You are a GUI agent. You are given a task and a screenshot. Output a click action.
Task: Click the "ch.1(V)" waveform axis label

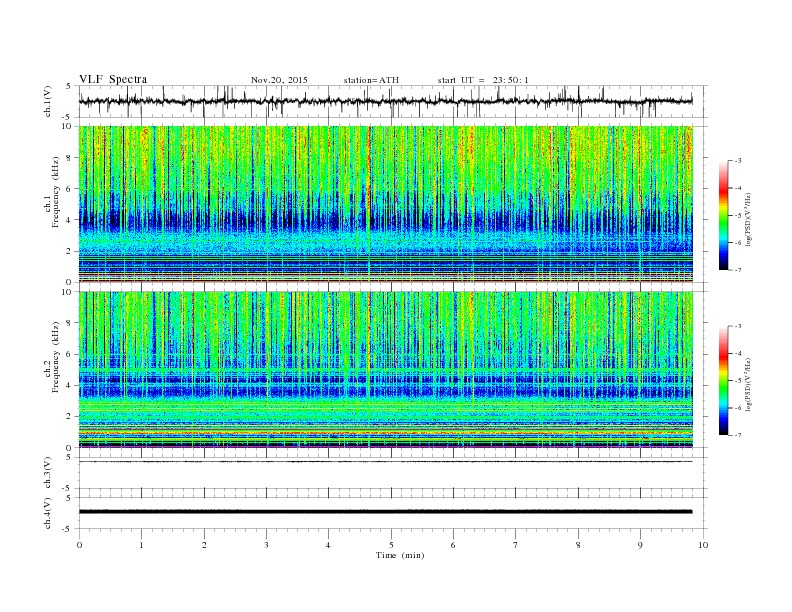pos(48,101)
